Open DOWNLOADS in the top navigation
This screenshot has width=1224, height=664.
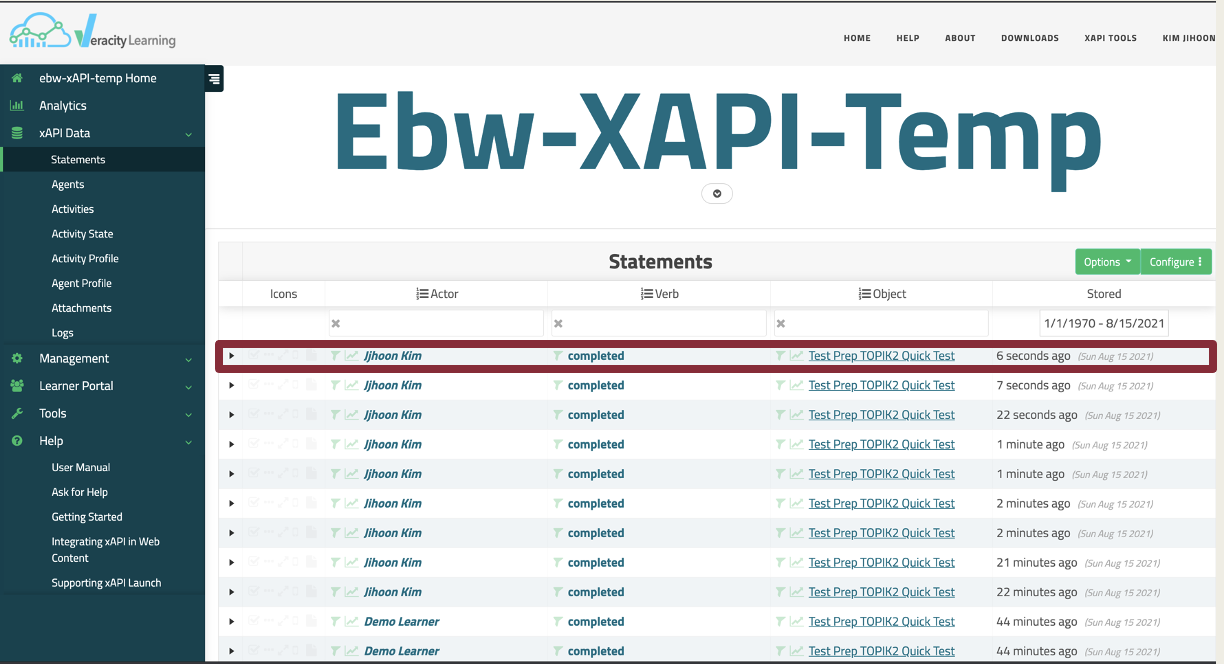pyautogui.click(x=1030, y=38)
